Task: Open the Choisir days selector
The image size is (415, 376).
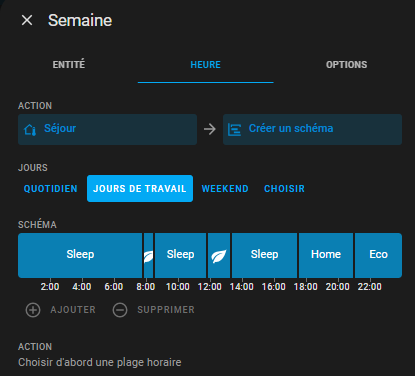Action: click(x=284, y=189)
